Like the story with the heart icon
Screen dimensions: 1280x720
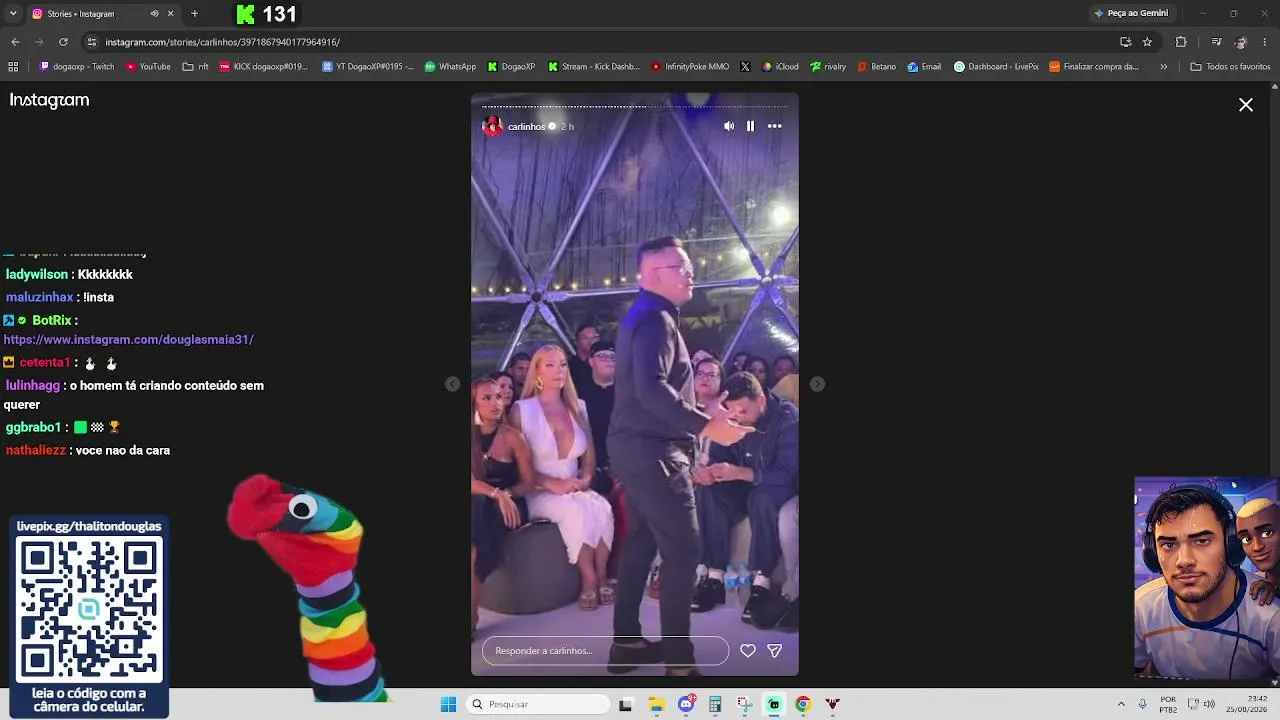[747, 650]
